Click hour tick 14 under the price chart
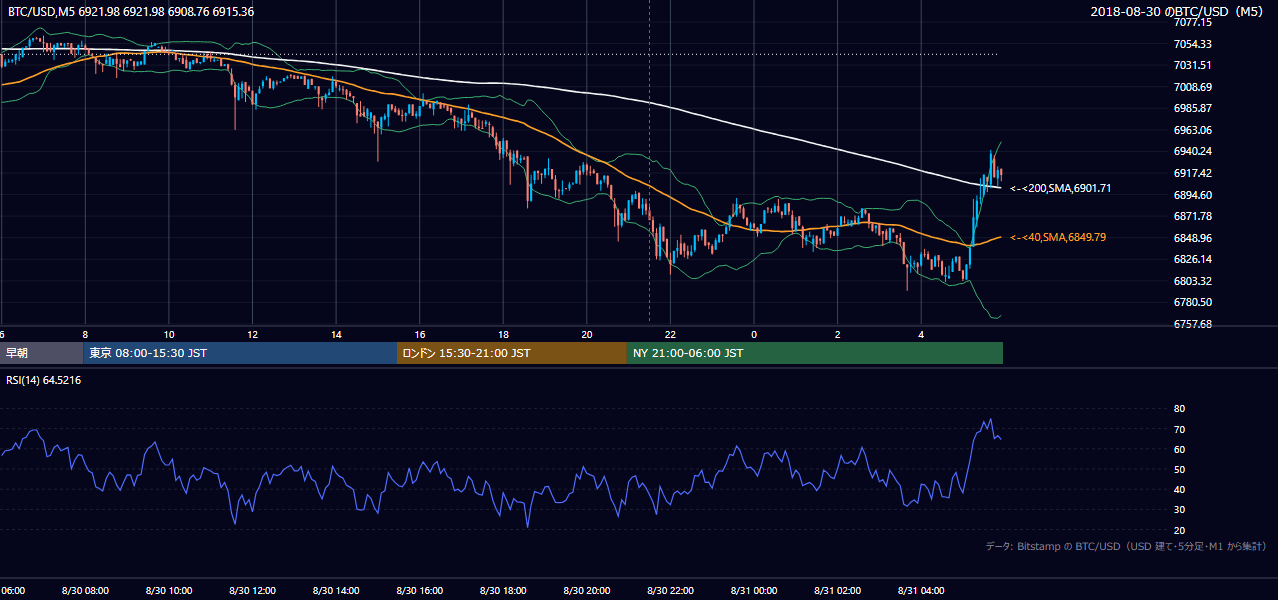 click(x=337, y=334)
